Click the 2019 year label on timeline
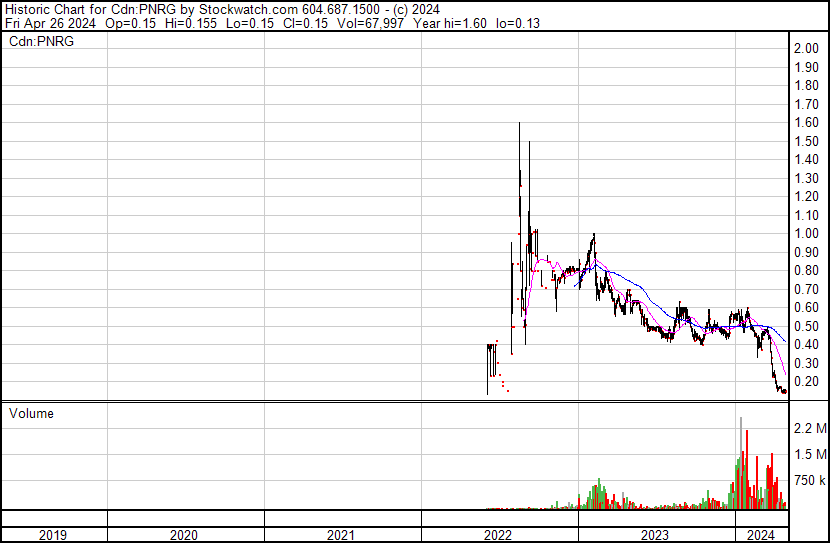Viewport: 830px width, 543px height. [53, 534]
